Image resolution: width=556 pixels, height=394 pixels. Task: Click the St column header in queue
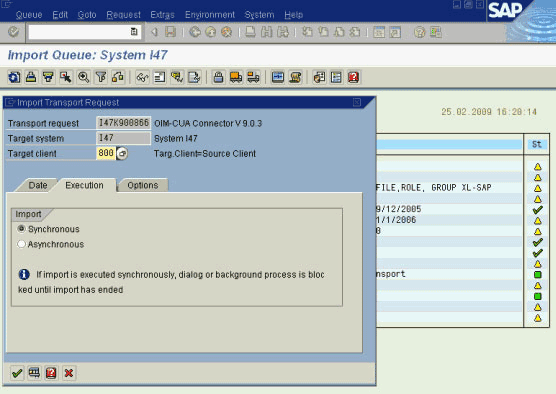point(536,144)
